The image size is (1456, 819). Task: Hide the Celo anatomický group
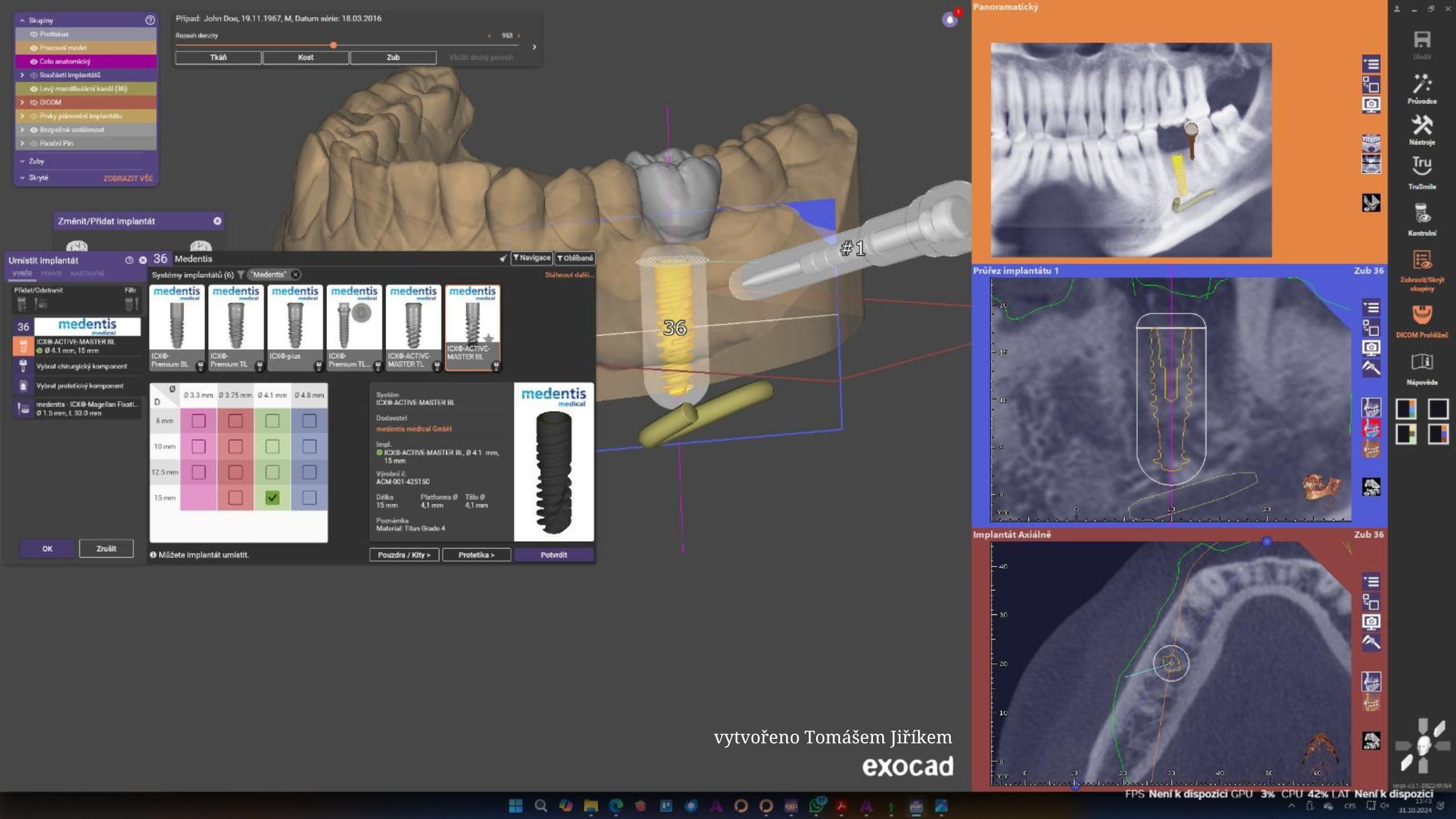coord(34,61)
